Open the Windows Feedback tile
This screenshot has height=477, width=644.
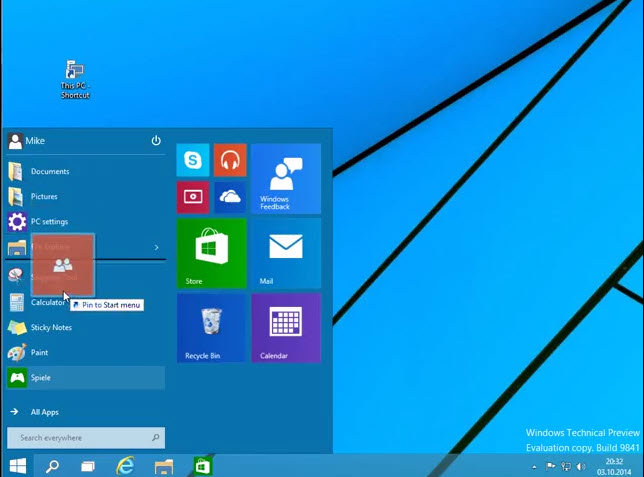286,179
